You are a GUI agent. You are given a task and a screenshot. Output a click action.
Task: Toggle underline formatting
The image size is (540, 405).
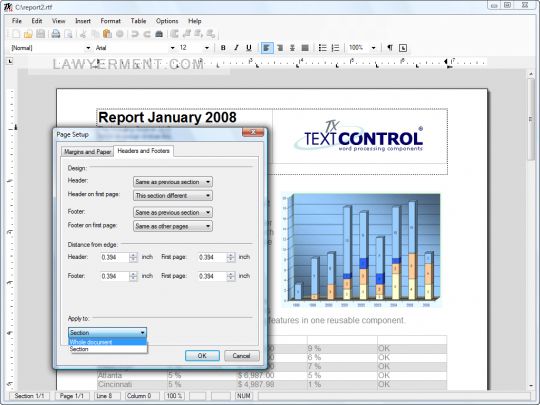[249, 48]
